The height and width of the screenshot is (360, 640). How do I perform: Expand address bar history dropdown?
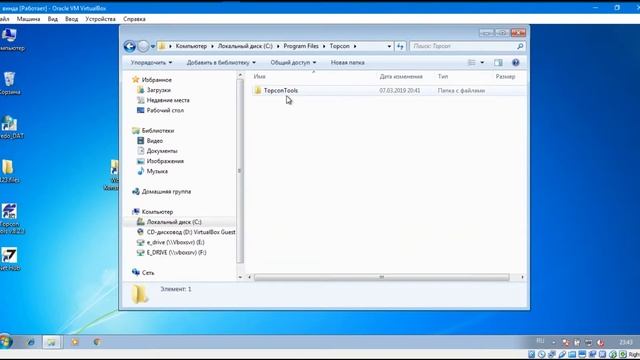[x=389, y=47]
